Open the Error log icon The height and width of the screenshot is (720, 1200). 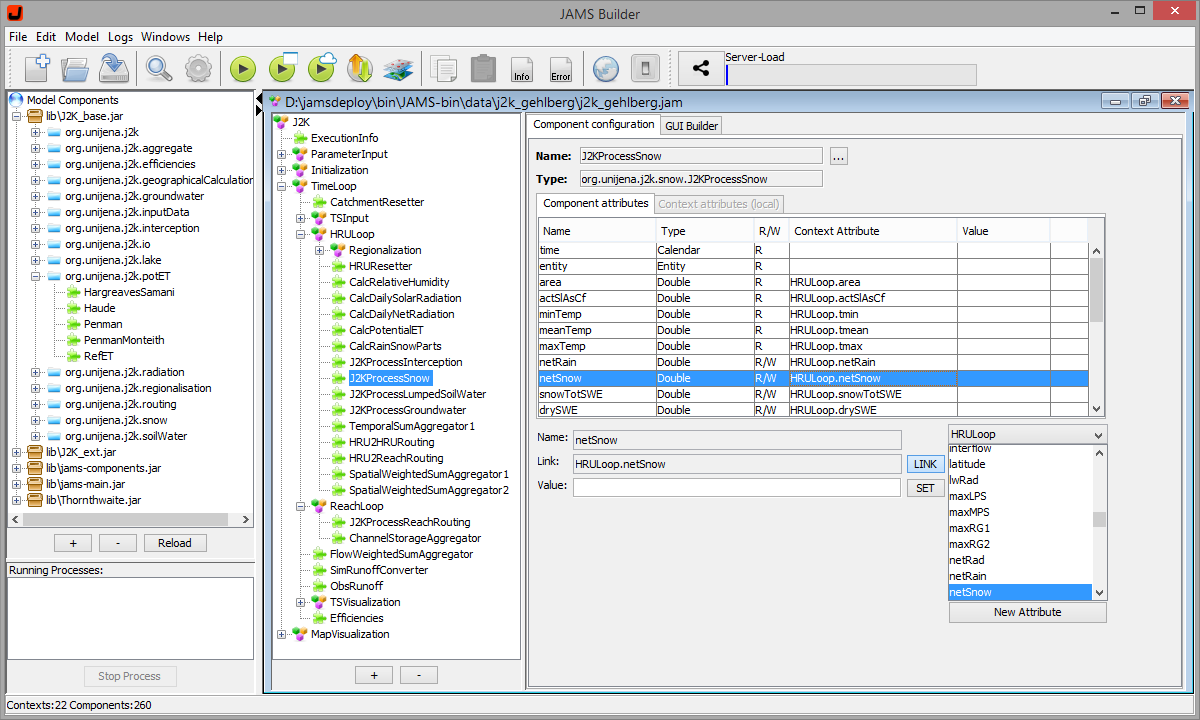pos(561,68)
